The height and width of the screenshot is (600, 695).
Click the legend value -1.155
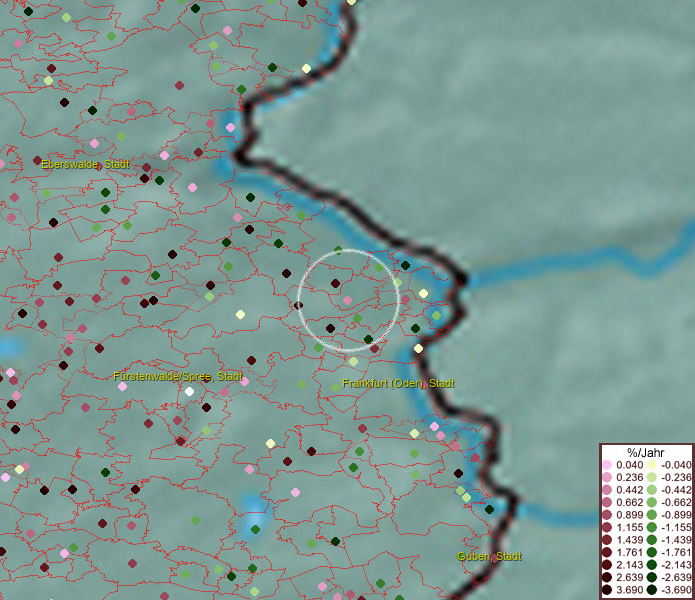click(x=676, y=527)
